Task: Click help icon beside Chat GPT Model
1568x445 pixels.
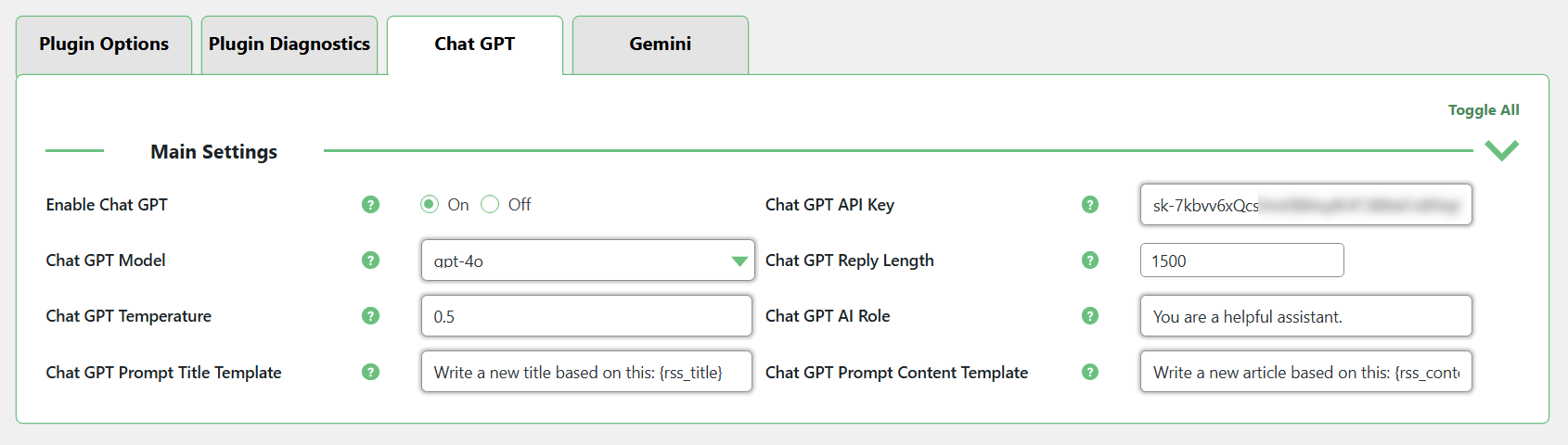Action: (370, 261)
